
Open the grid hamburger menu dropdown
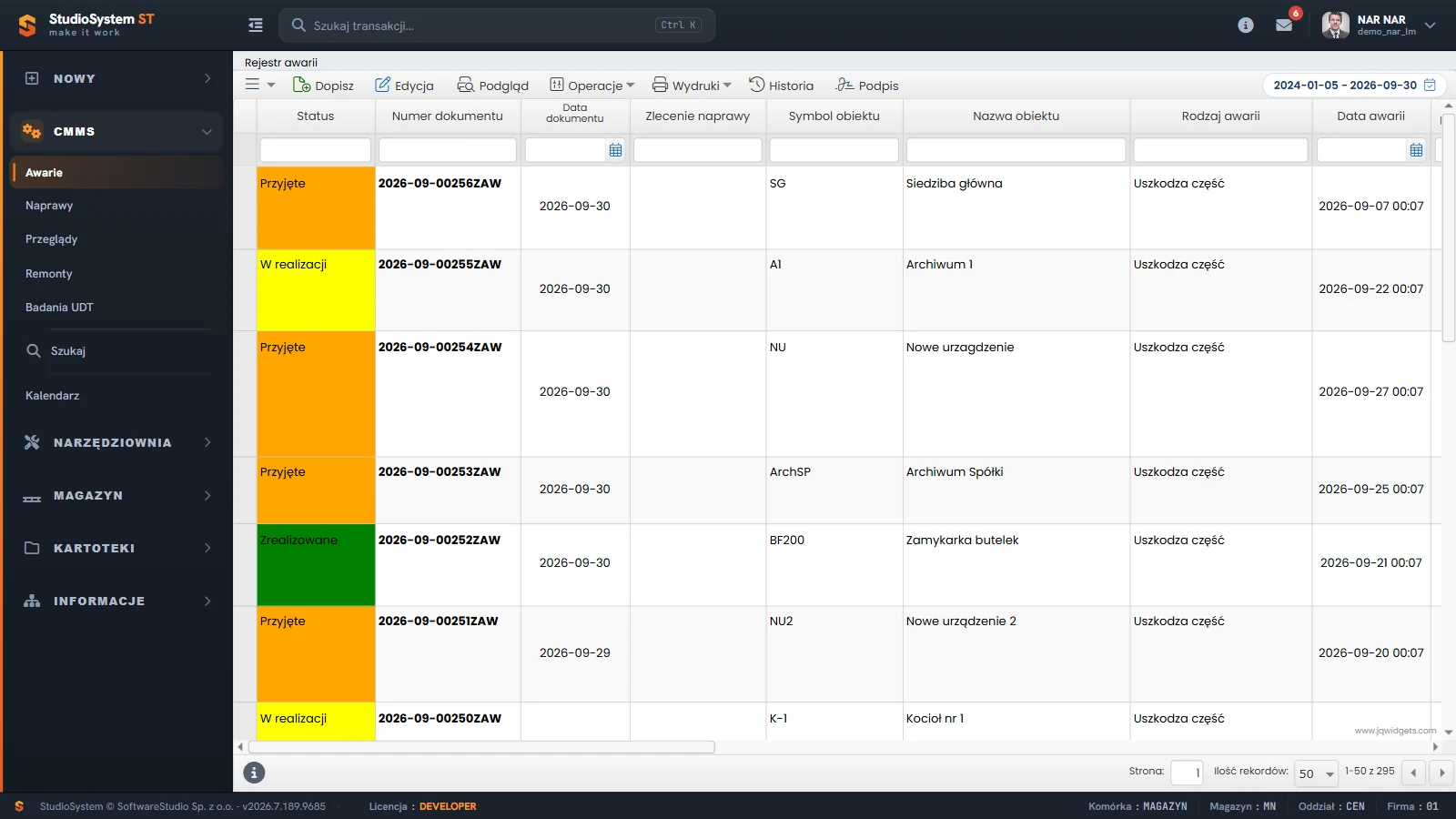coord(260,85)
